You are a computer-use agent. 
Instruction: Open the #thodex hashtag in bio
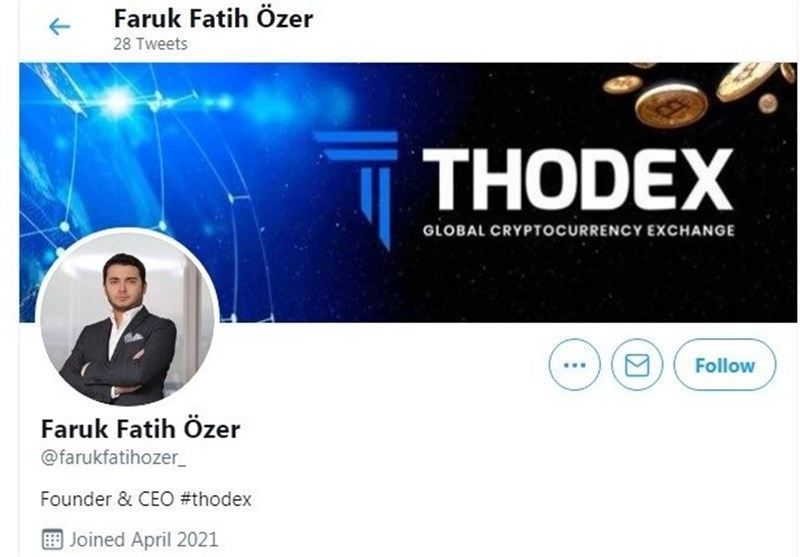point(216,499)
